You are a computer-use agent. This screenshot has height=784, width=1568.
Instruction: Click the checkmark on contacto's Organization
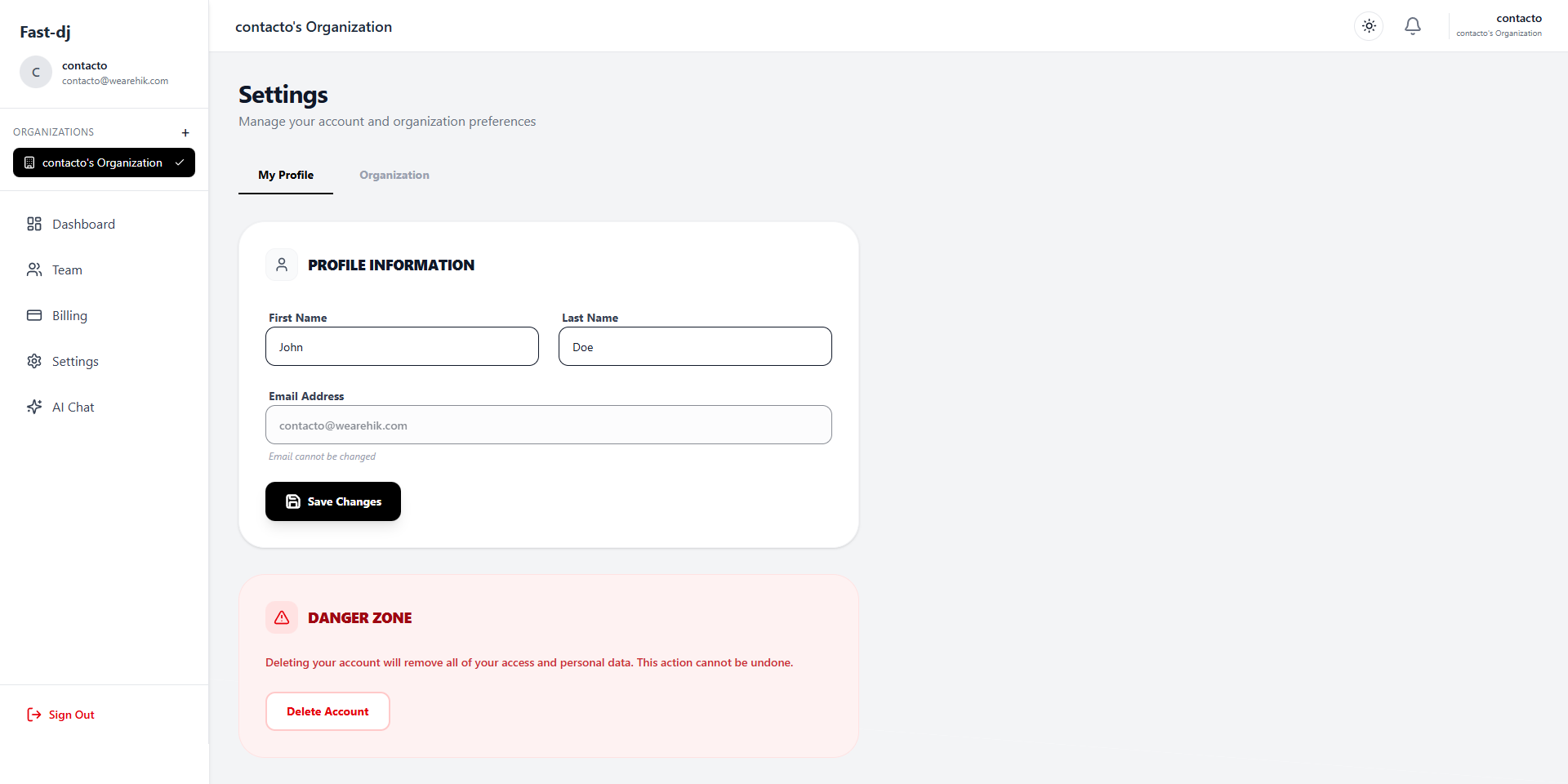click(179, 163)
